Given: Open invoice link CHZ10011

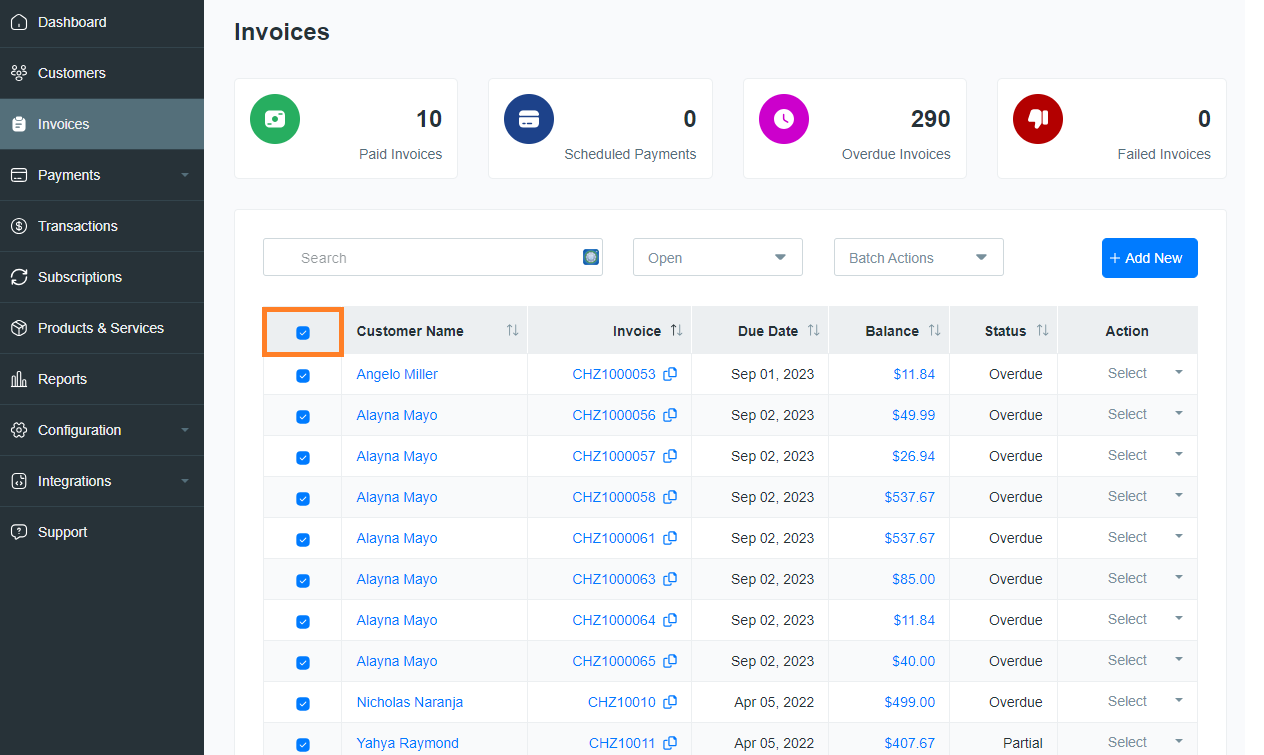Looking at the screenshot, I should 622,743.
